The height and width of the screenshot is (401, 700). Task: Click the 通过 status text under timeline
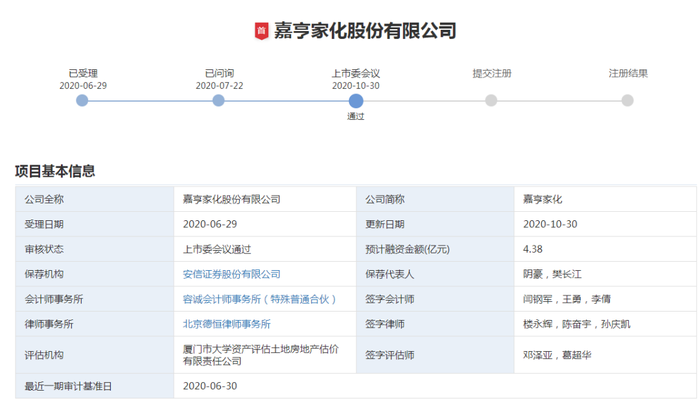356,116
